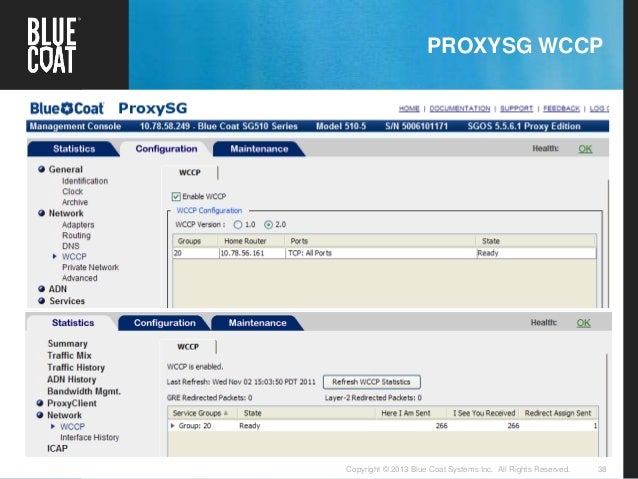Expand the ADN bullet in configuration tree
Image resolution: width=638 pixels, height=479 pixels.
pyautogui.click(x=41, y=289)
